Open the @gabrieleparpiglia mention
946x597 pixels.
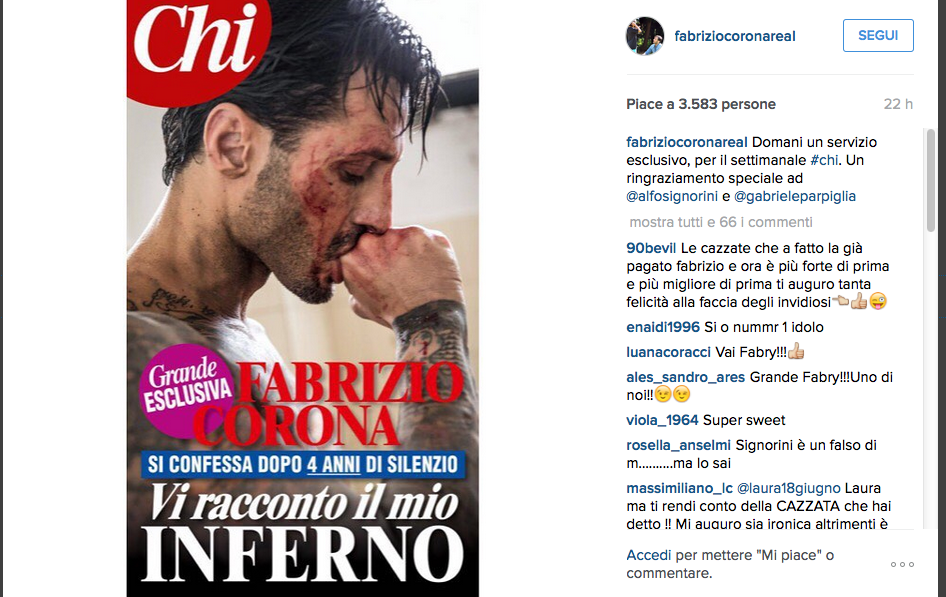pyautogui.click(x=795, y=197)
